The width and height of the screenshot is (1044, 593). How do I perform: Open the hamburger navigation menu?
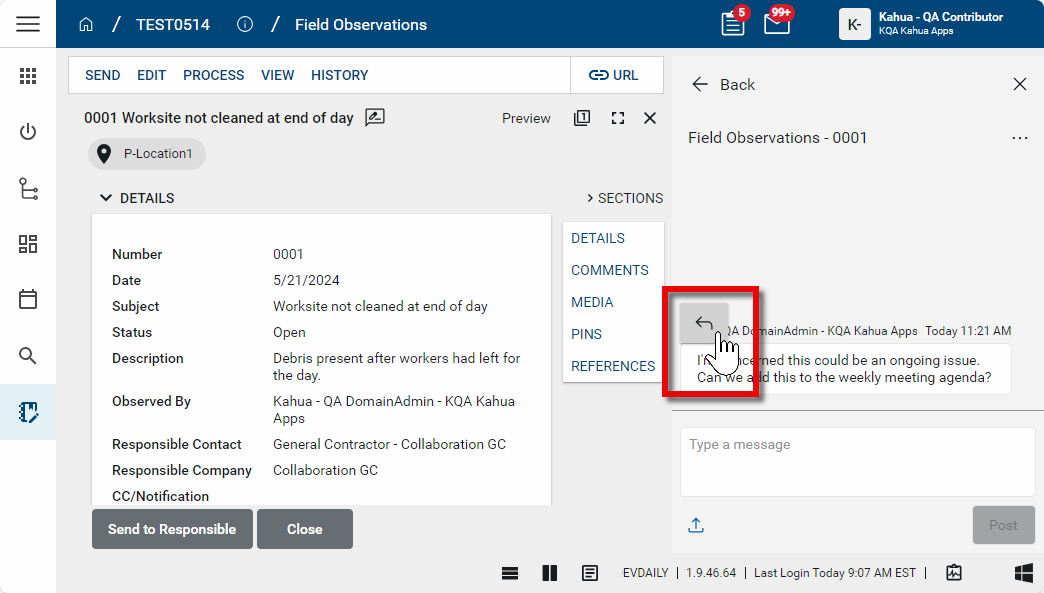[28, 24]
